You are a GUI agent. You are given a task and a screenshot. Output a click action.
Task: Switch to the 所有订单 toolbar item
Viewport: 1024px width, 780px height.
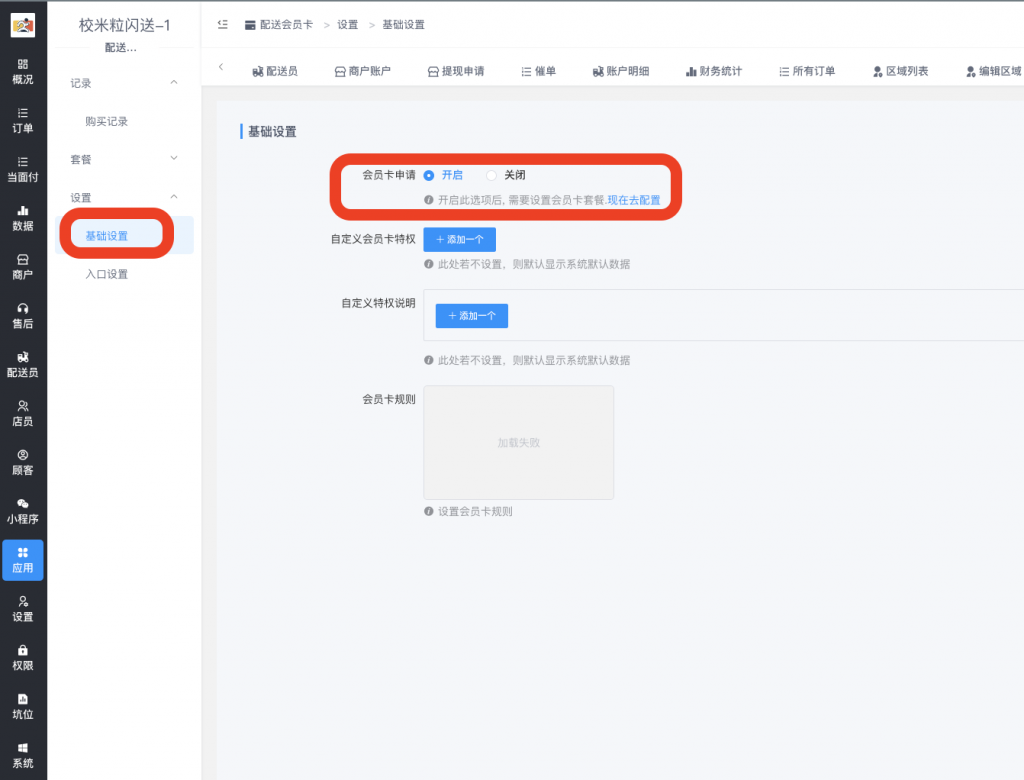tap(807, 70)
